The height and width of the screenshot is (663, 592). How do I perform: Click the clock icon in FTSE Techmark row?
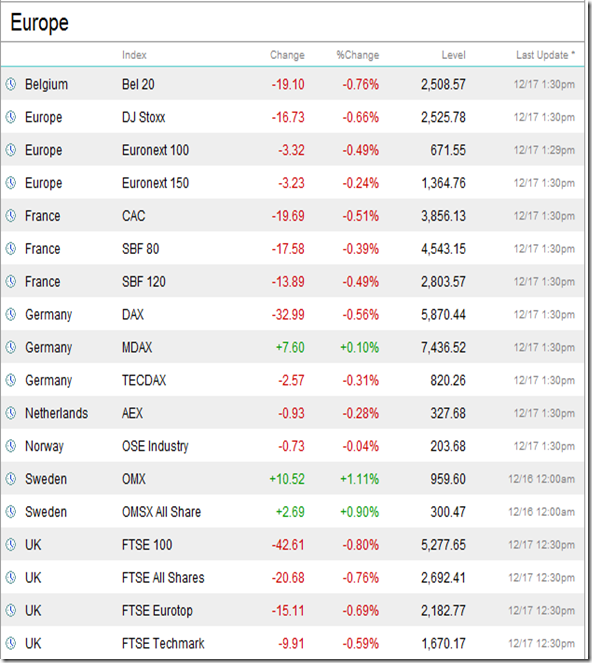pos(11,643)
